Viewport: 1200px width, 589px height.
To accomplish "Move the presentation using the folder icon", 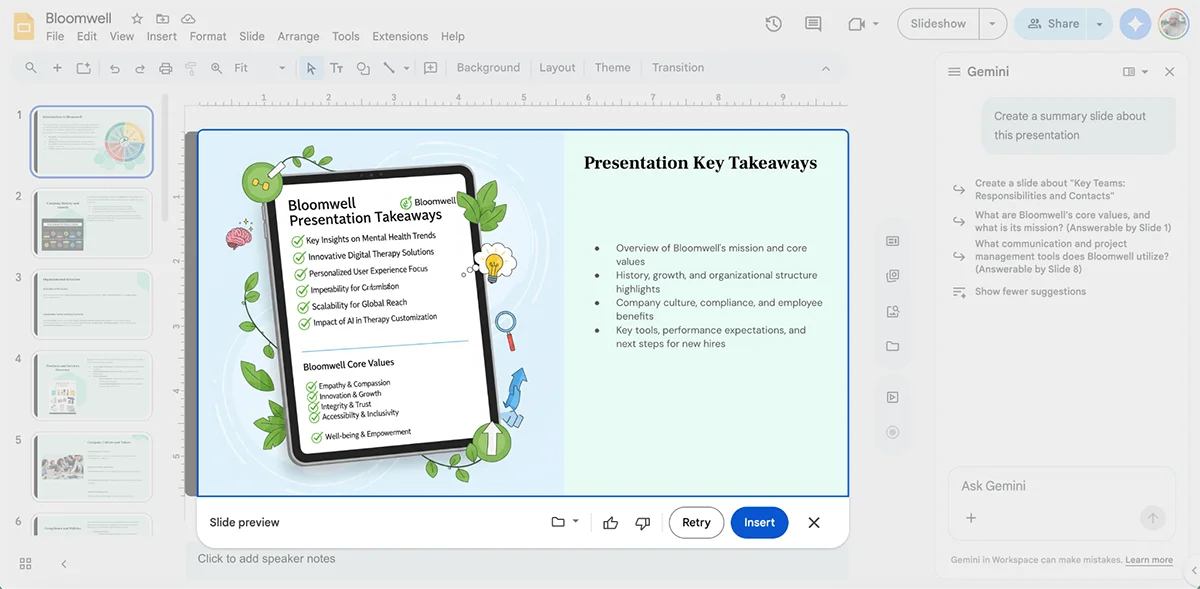I will 162,19.
